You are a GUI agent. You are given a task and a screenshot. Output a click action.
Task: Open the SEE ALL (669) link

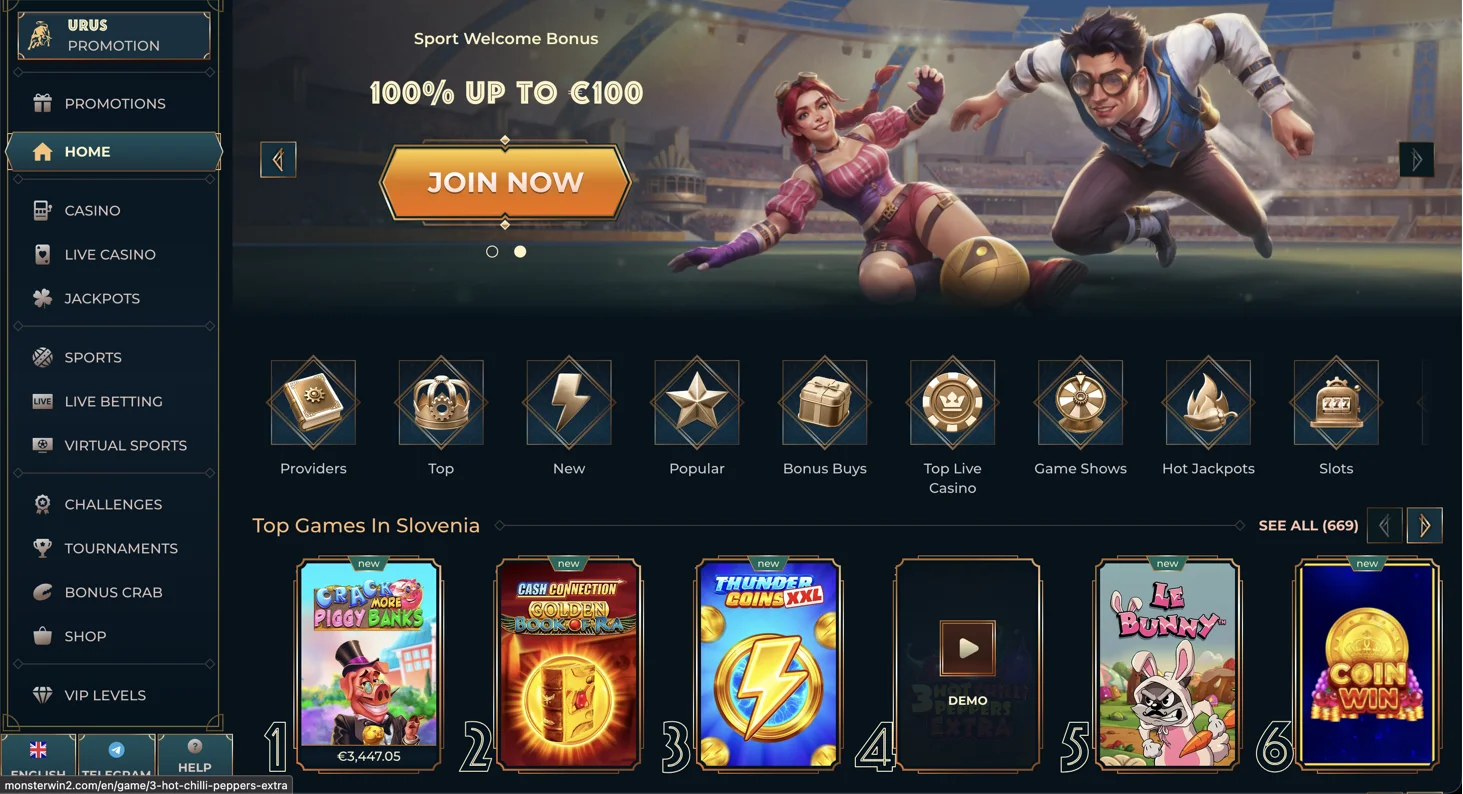[x=1308, y=525]
